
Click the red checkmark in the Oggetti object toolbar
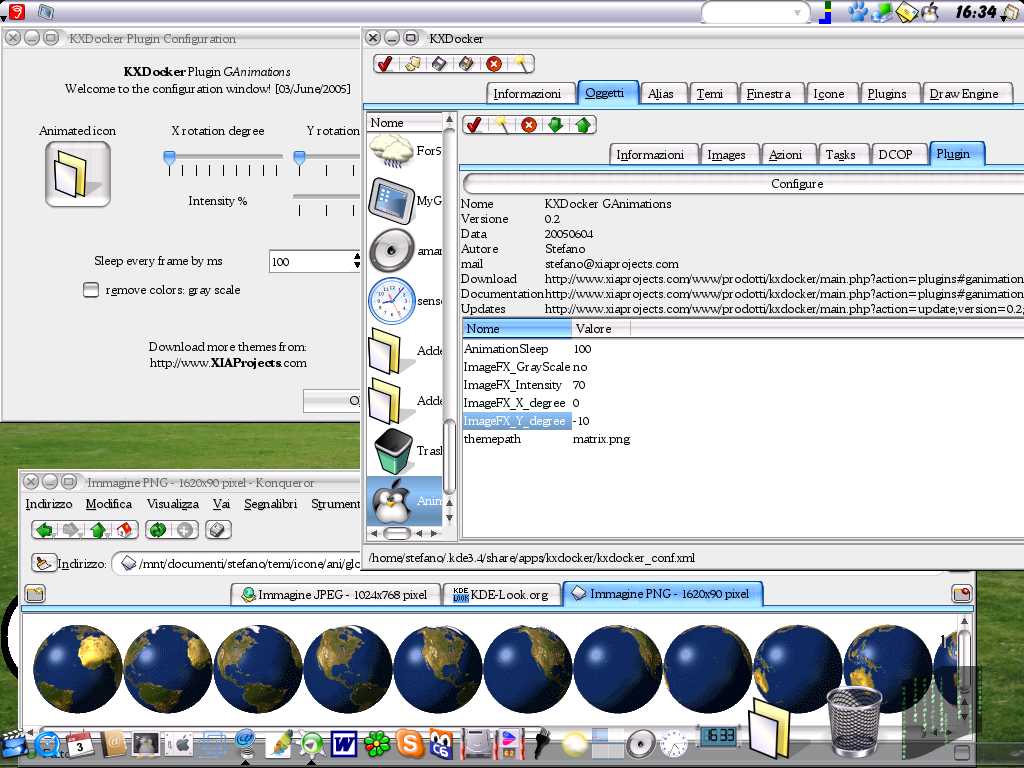[x=474, y=124]
